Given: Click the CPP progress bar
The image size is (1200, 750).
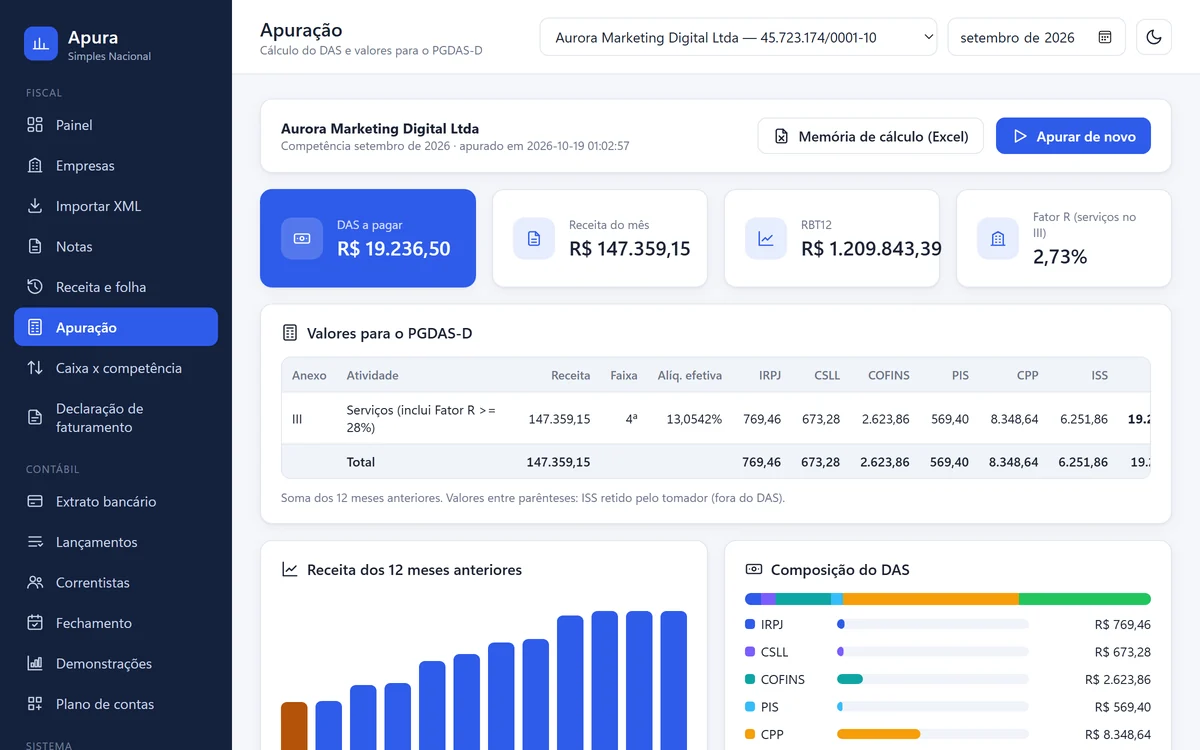Looking at the screenshot, I should (933, 734).
